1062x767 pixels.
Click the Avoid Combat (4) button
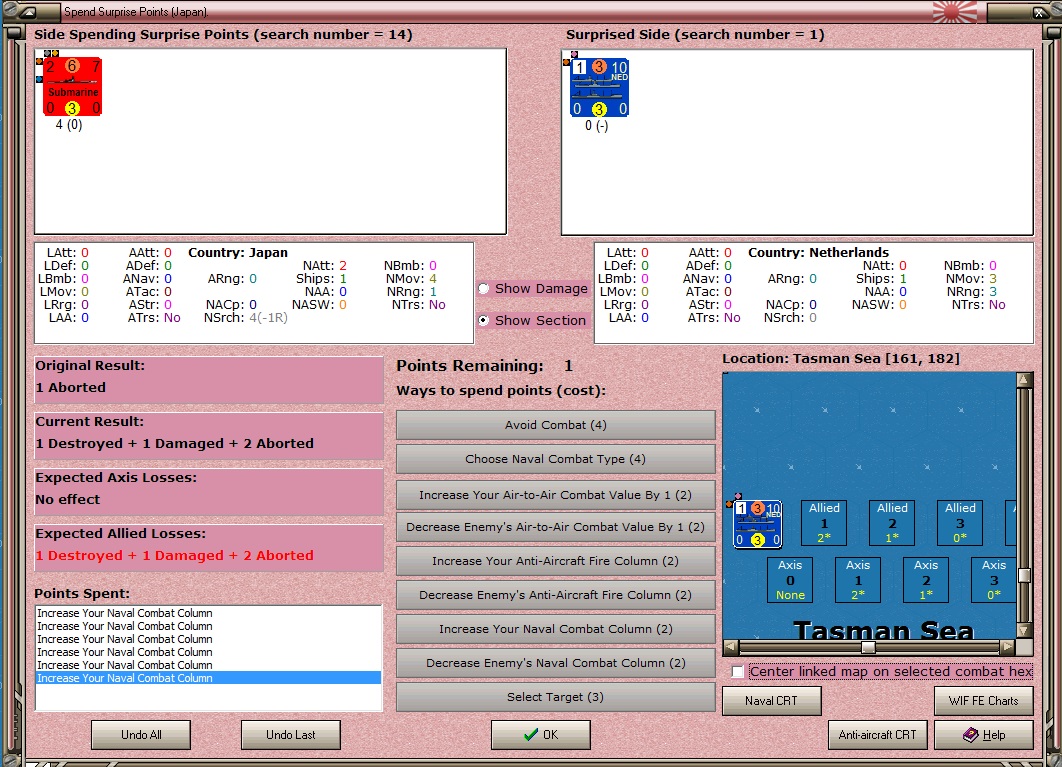pyautogui.click(x=555, y=425)
